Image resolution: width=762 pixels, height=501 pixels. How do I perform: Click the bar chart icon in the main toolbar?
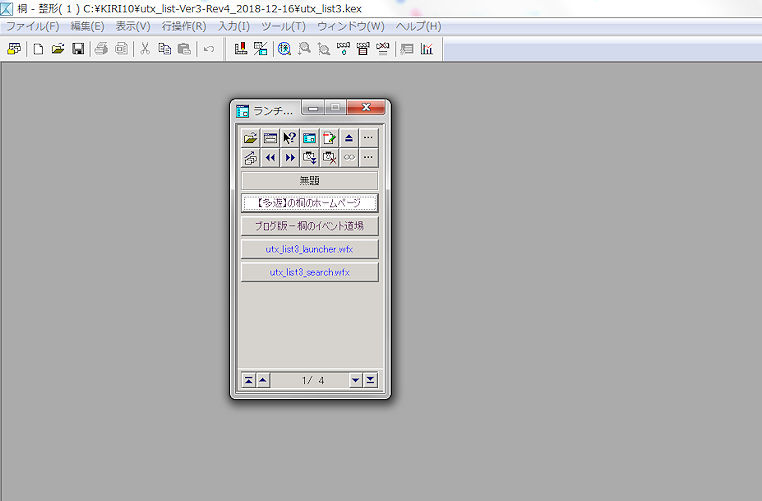(x=427, y=48)
